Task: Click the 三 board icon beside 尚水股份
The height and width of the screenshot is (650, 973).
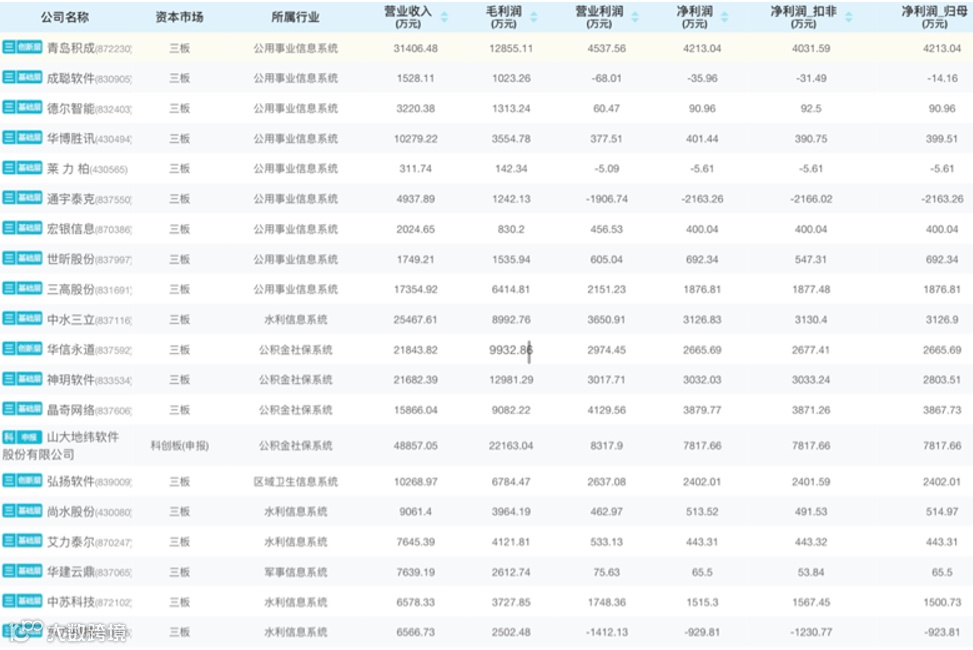Action: pyautogui.click(x=9, y=510)
